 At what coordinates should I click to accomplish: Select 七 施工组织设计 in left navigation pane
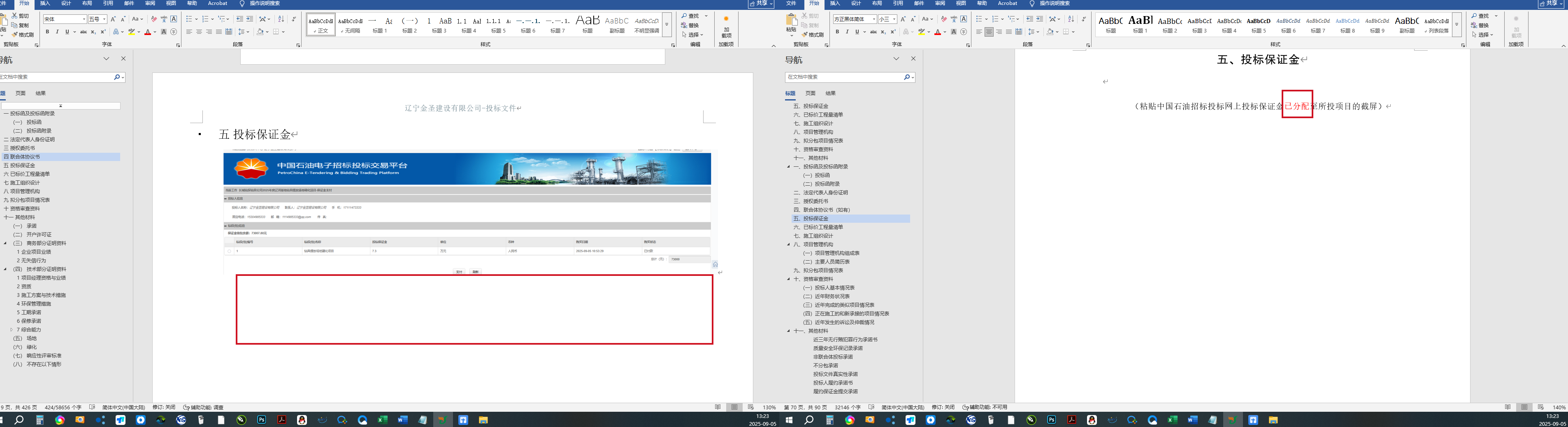(22, 183)
